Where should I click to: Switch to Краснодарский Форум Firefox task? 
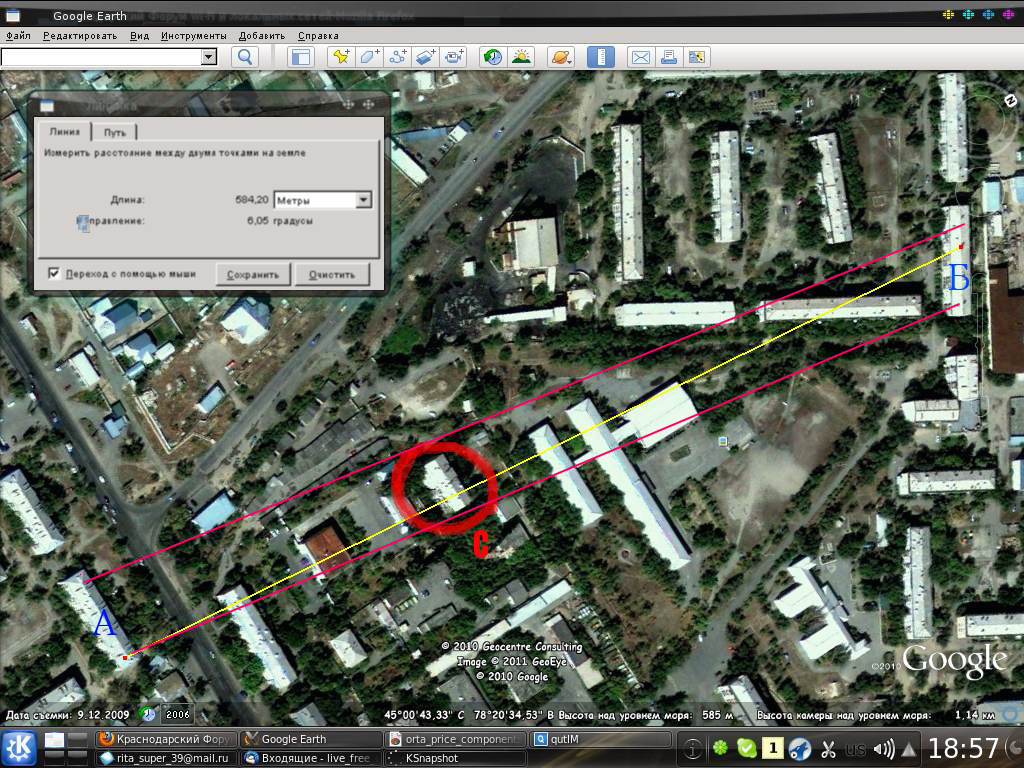(x=166, y=739)
